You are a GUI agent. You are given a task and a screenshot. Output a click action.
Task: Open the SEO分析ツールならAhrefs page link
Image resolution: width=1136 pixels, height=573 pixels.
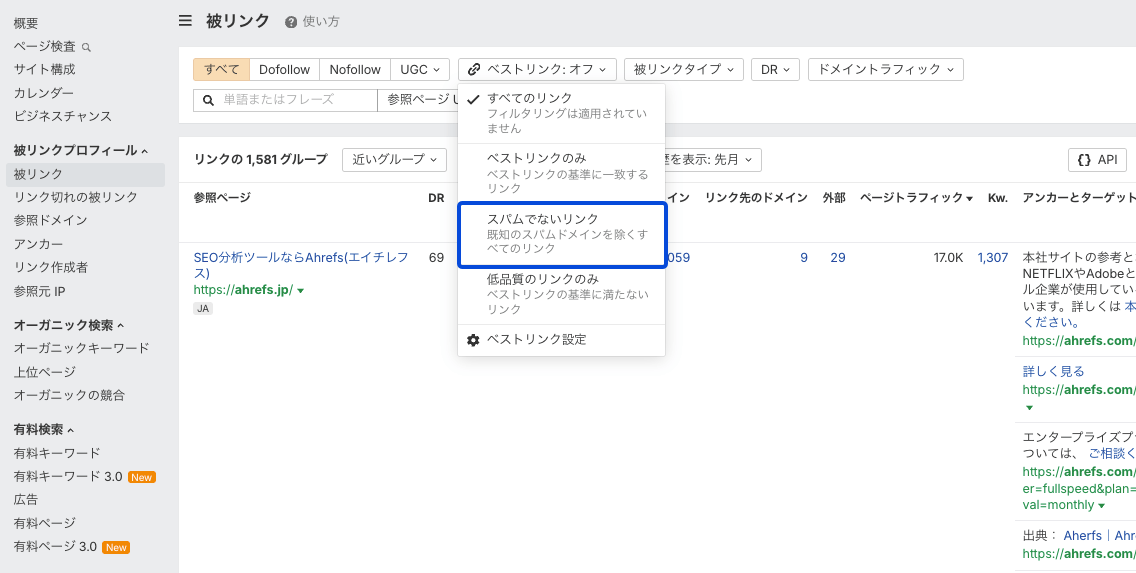300,265
